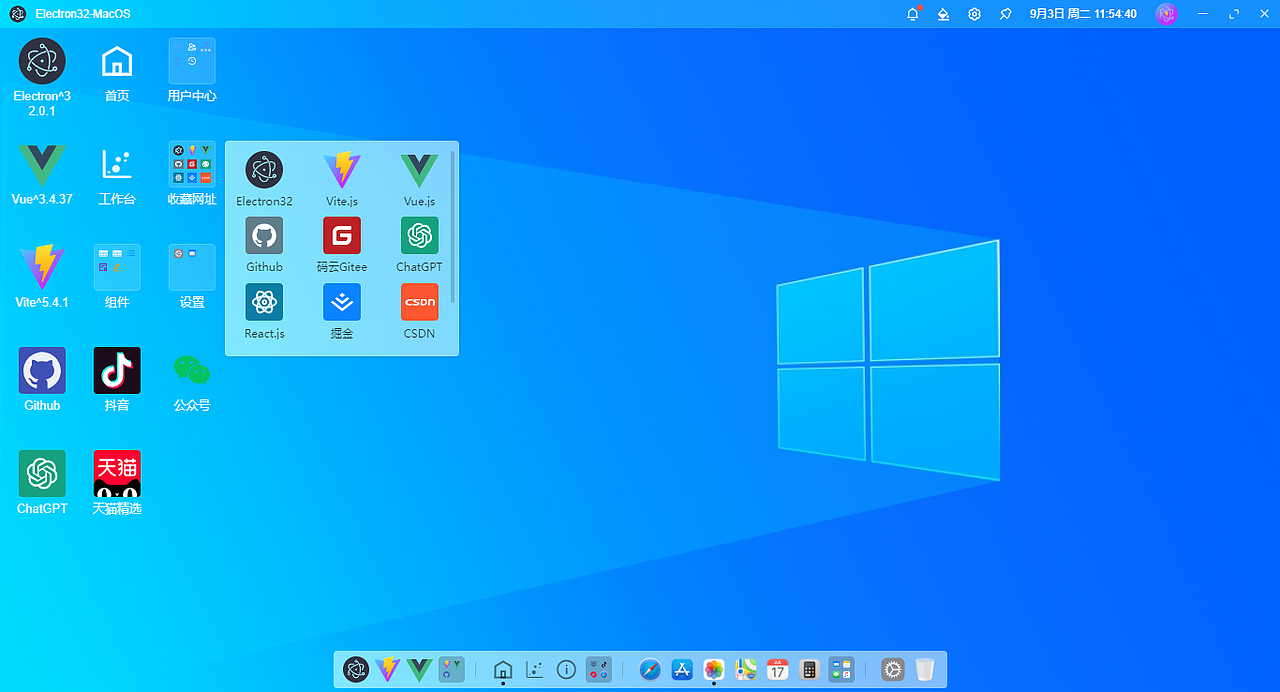Click the user avatar in the title bar
This screenshot has height=692, width=1280.
(1166, 14)
